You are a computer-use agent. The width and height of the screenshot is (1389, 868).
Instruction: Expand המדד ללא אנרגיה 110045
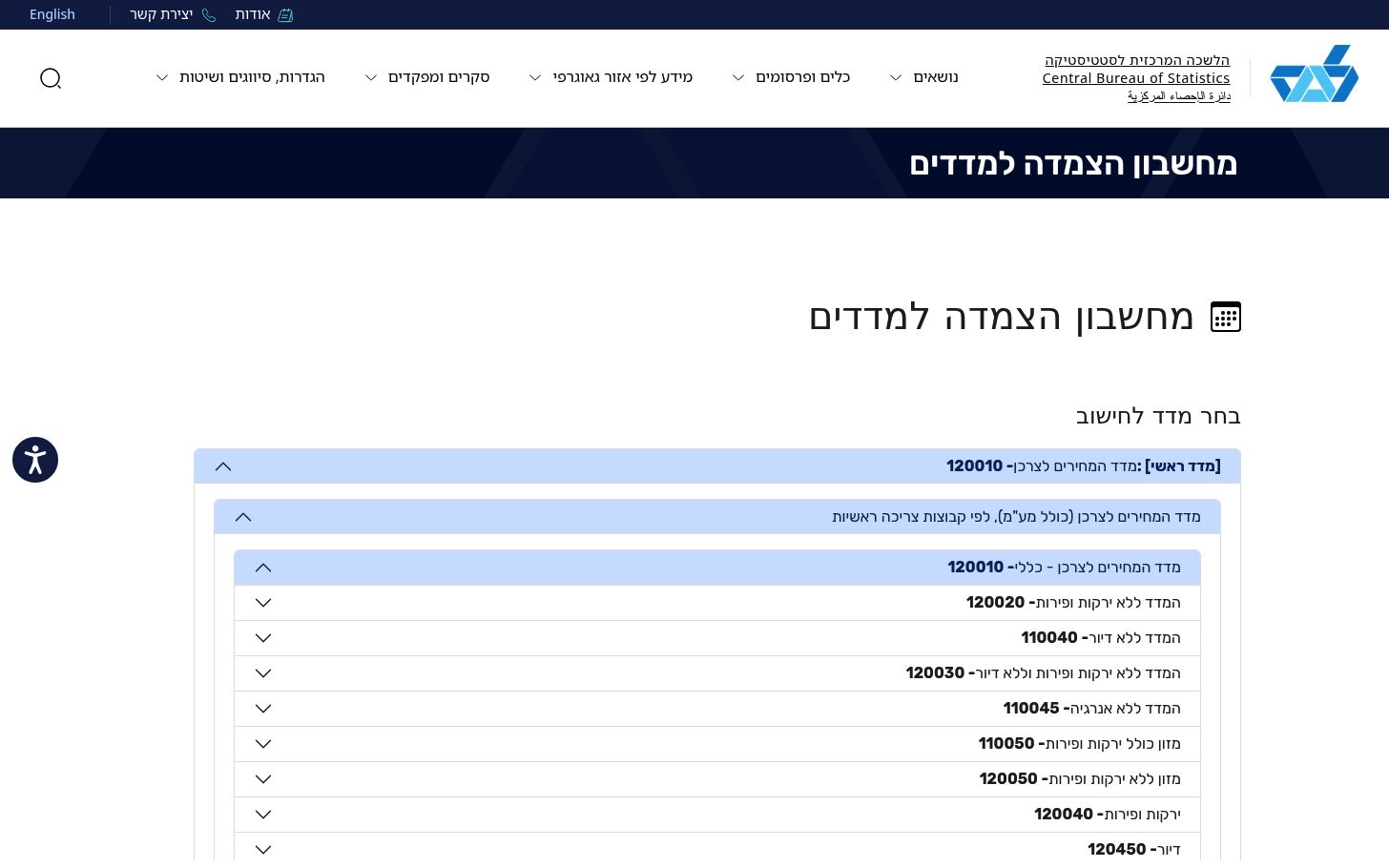tap(717, 709)
